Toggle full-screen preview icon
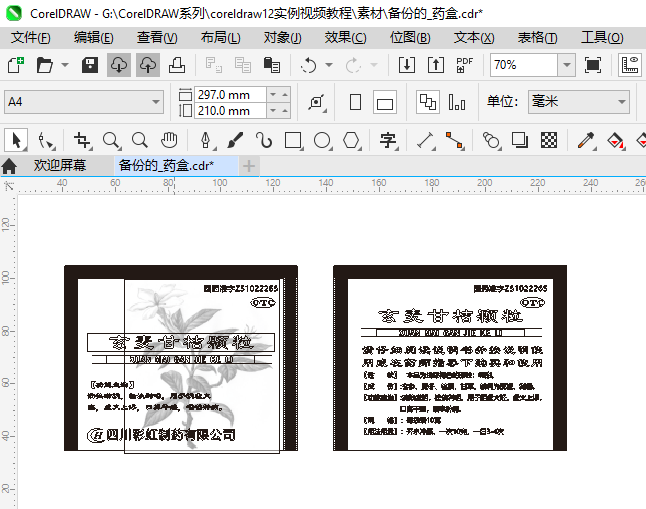646x509 pixels. pos(592,65)
